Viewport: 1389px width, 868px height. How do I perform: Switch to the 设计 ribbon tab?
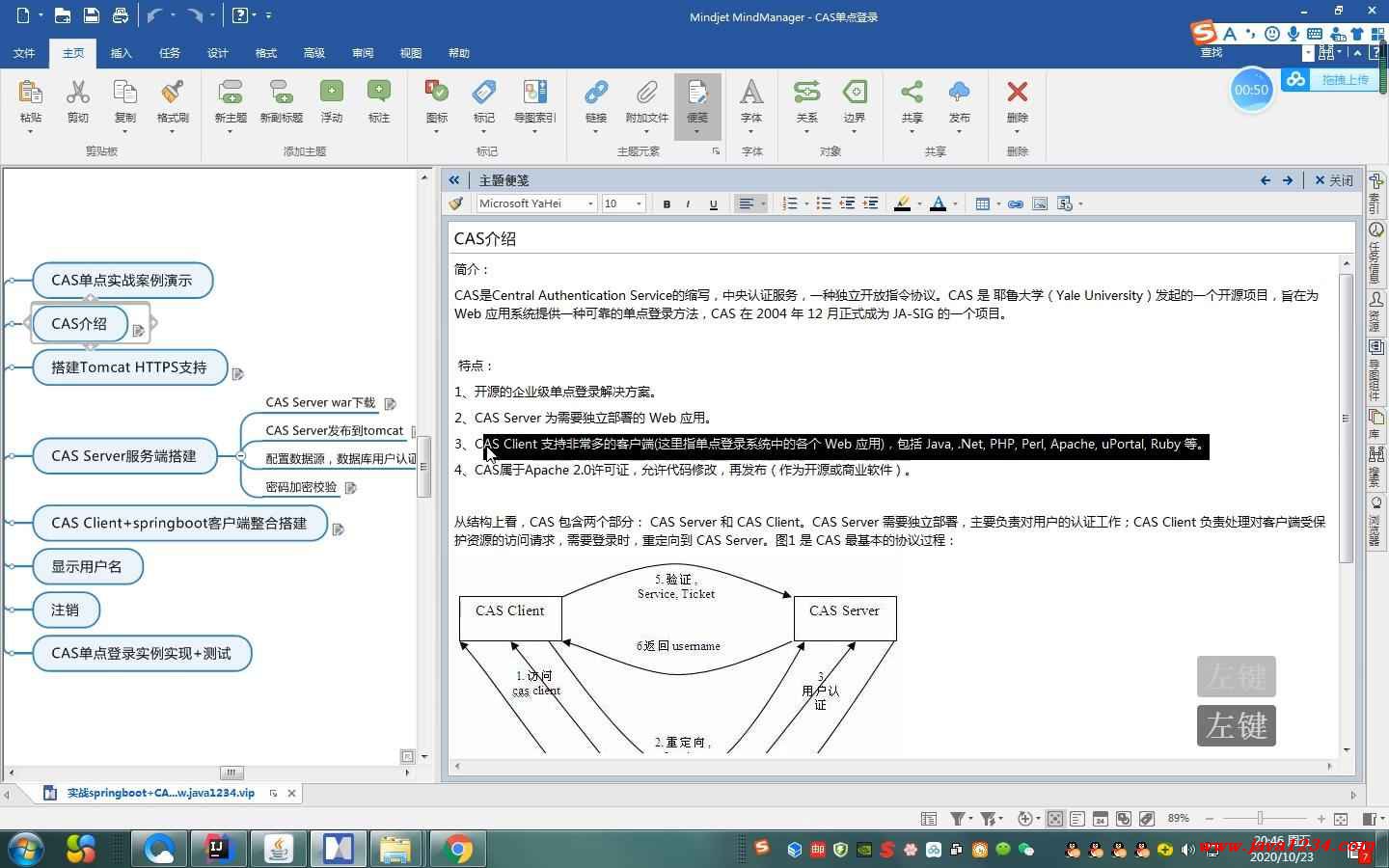coord(218,53)
